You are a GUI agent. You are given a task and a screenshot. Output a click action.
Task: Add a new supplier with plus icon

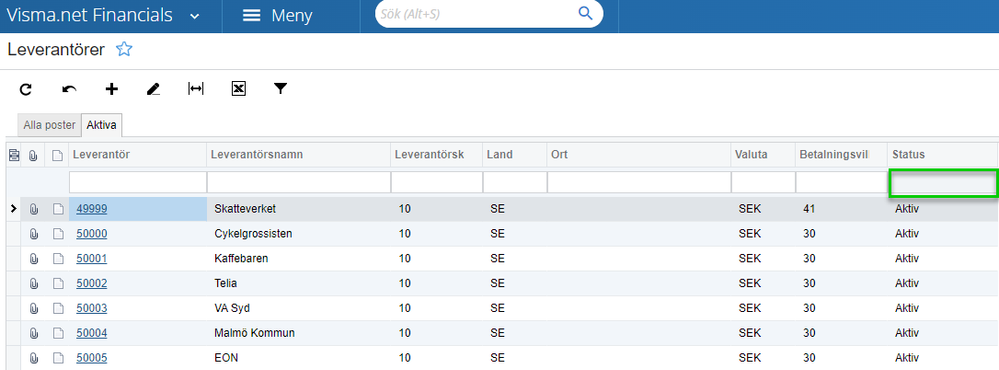(x=111, y=89)
